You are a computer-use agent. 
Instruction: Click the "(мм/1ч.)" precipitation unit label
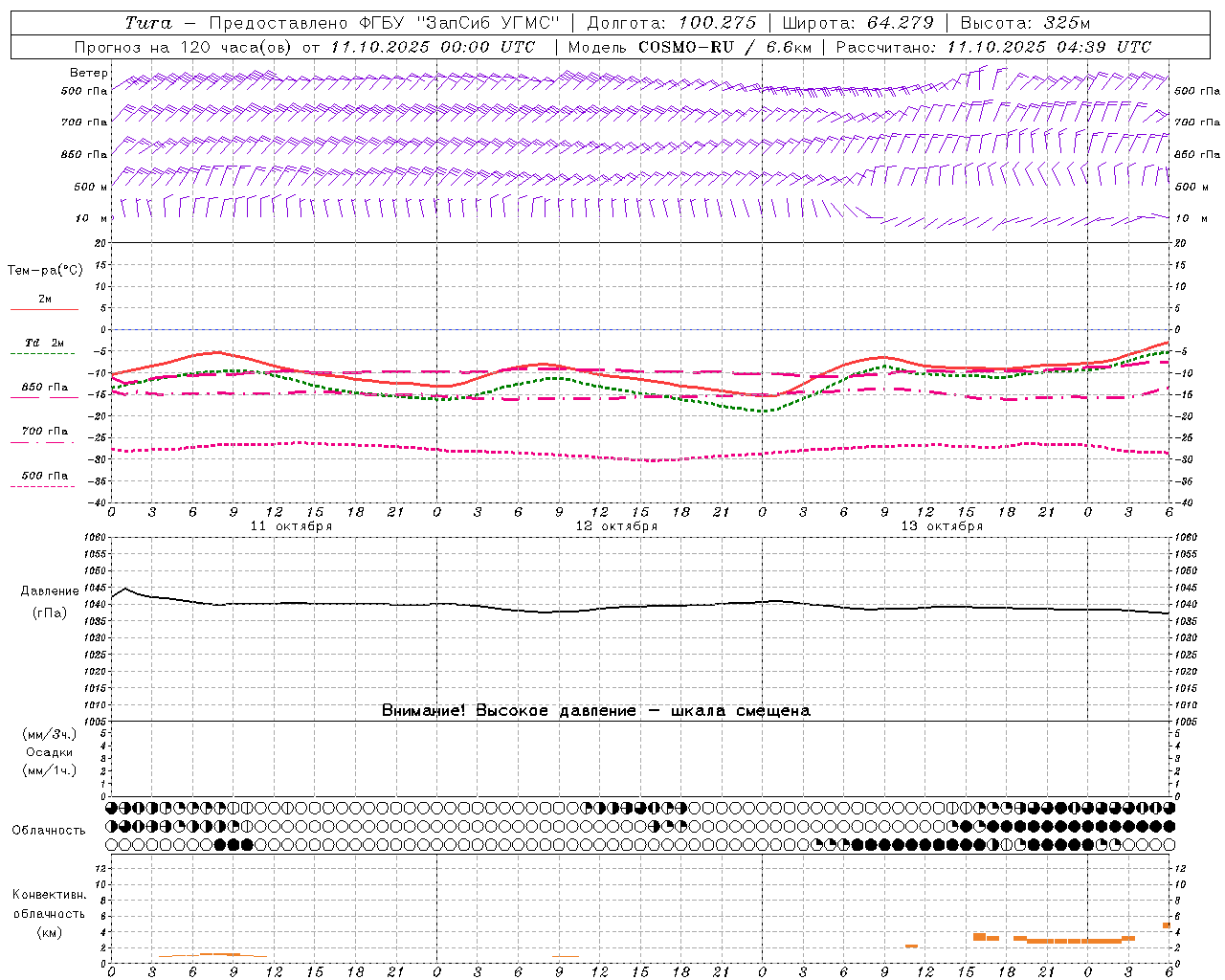pyautogui.click(x=50, y=770)
